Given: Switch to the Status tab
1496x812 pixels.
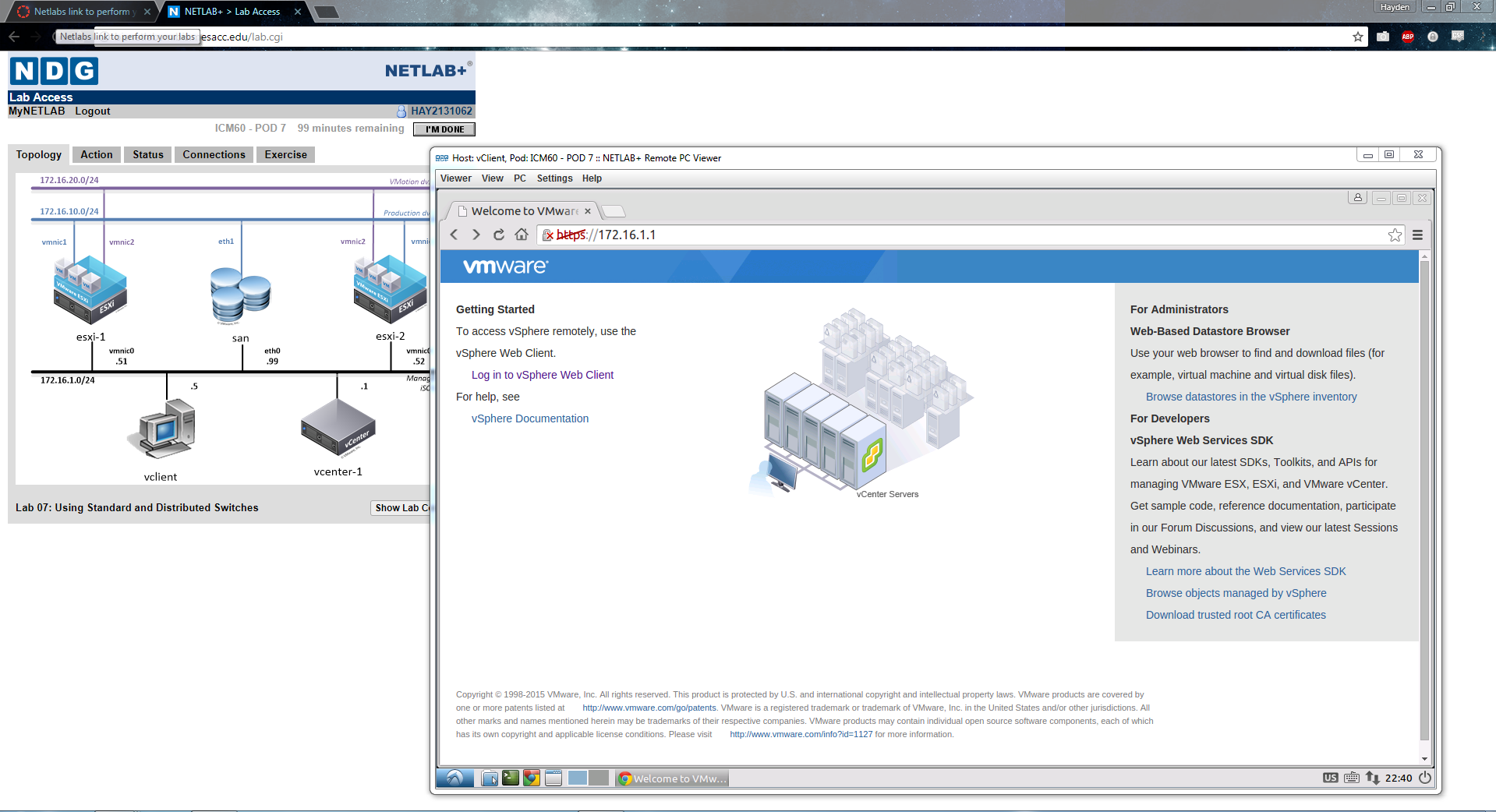Looking at the screenshot, I should click(148, 154).
